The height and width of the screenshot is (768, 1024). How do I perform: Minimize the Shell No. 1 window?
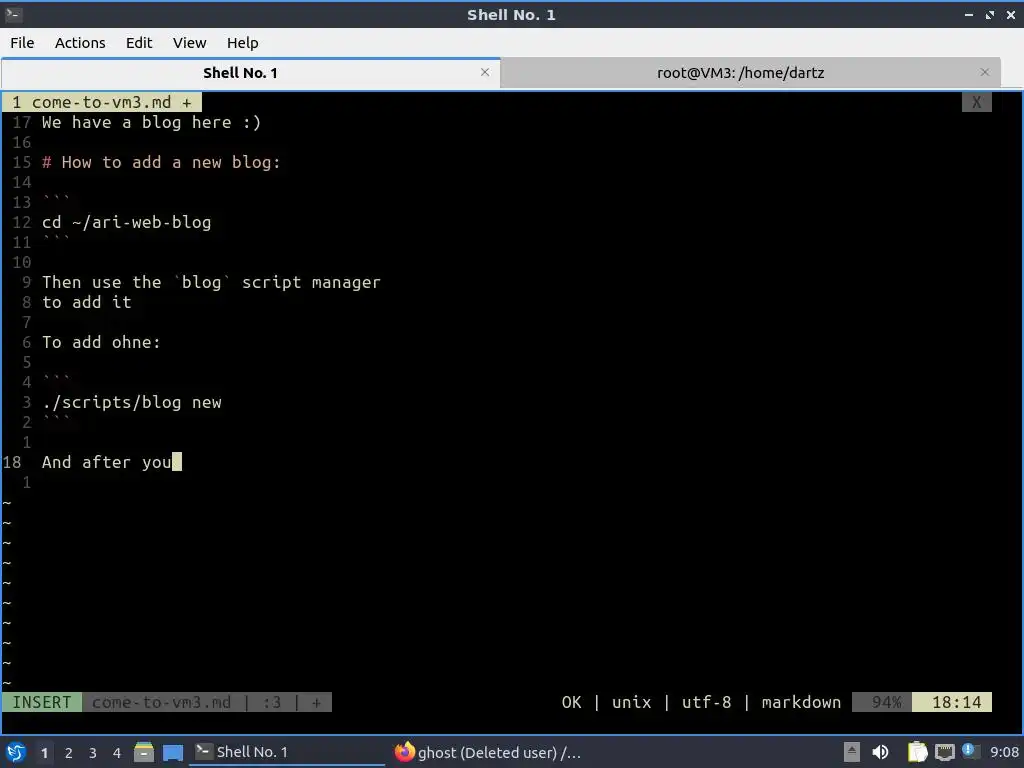coord(968,14)
